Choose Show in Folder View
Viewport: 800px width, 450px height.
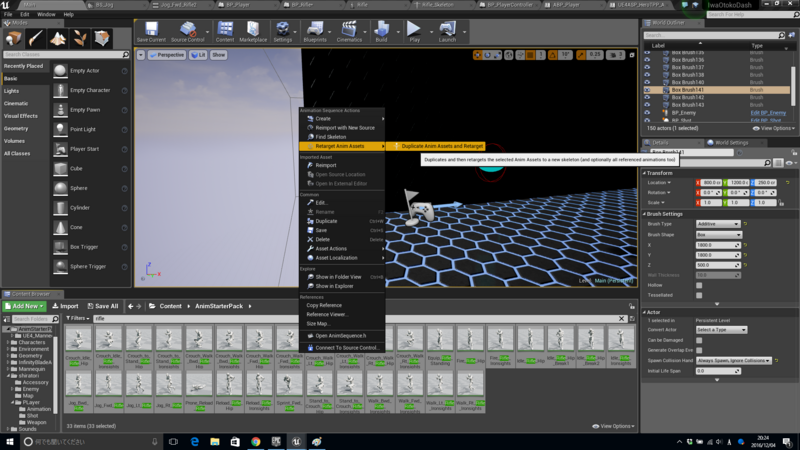pyautogui.click(x=341, y=277)
